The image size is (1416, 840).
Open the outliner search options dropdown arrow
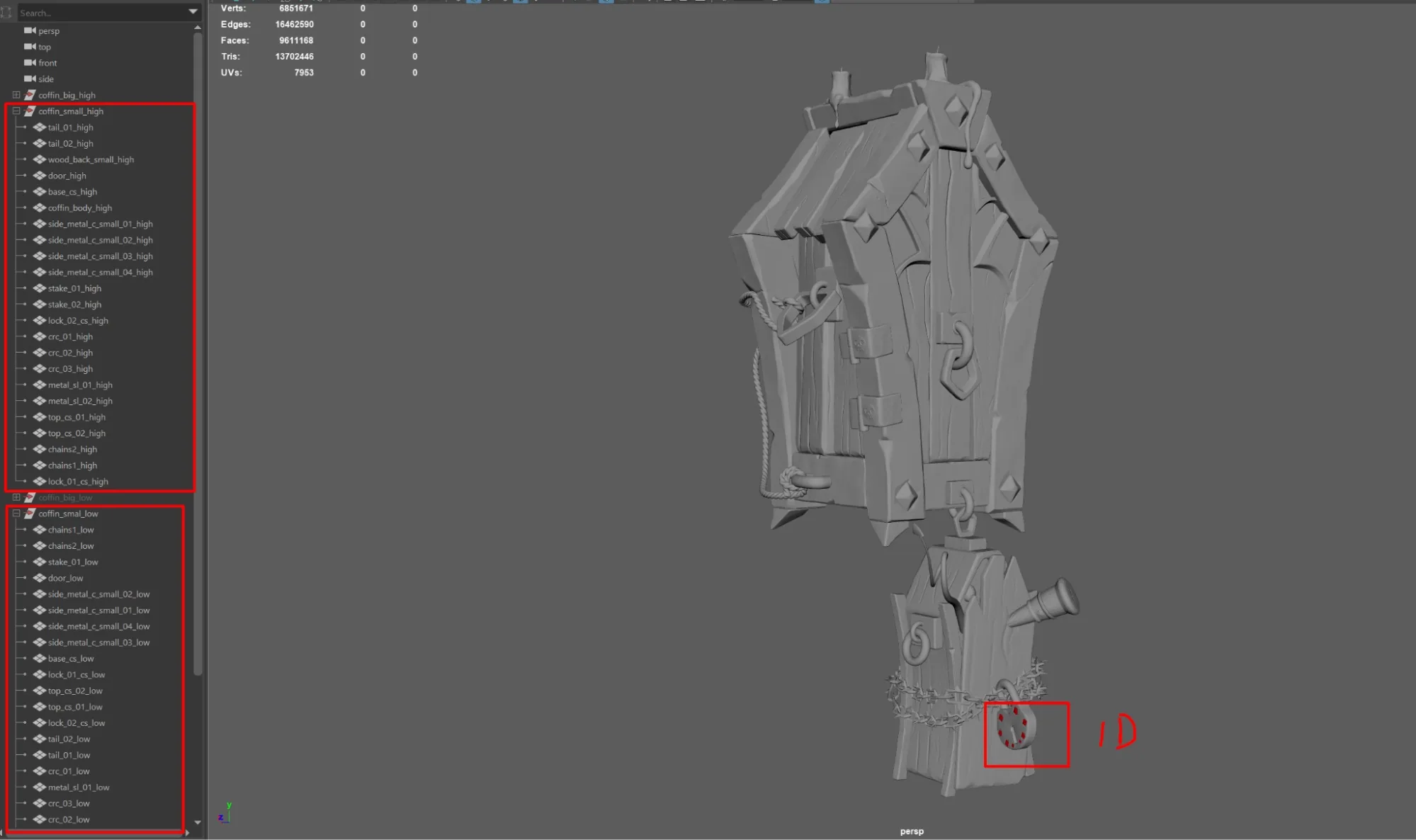(x=193, y=12)
